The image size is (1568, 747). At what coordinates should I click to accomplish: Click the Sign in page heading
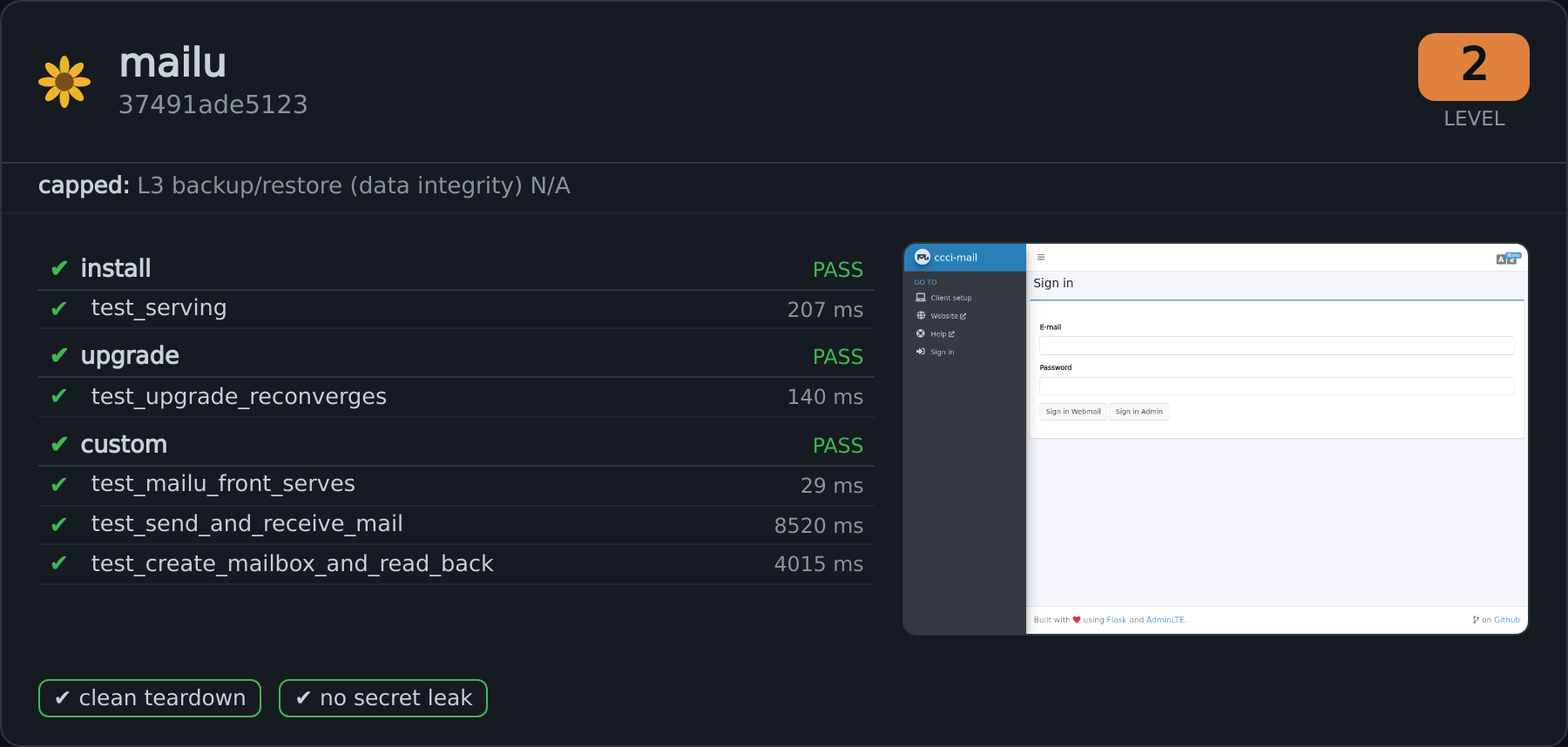1053,283
